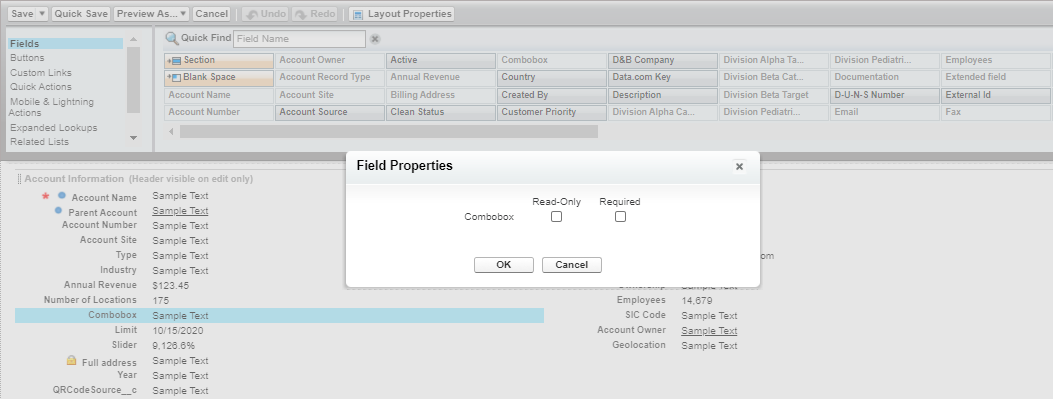This screenshot has width=1053, height=399.
Task: Open the Preview As dropdown
Action: (x=151, y=13)
